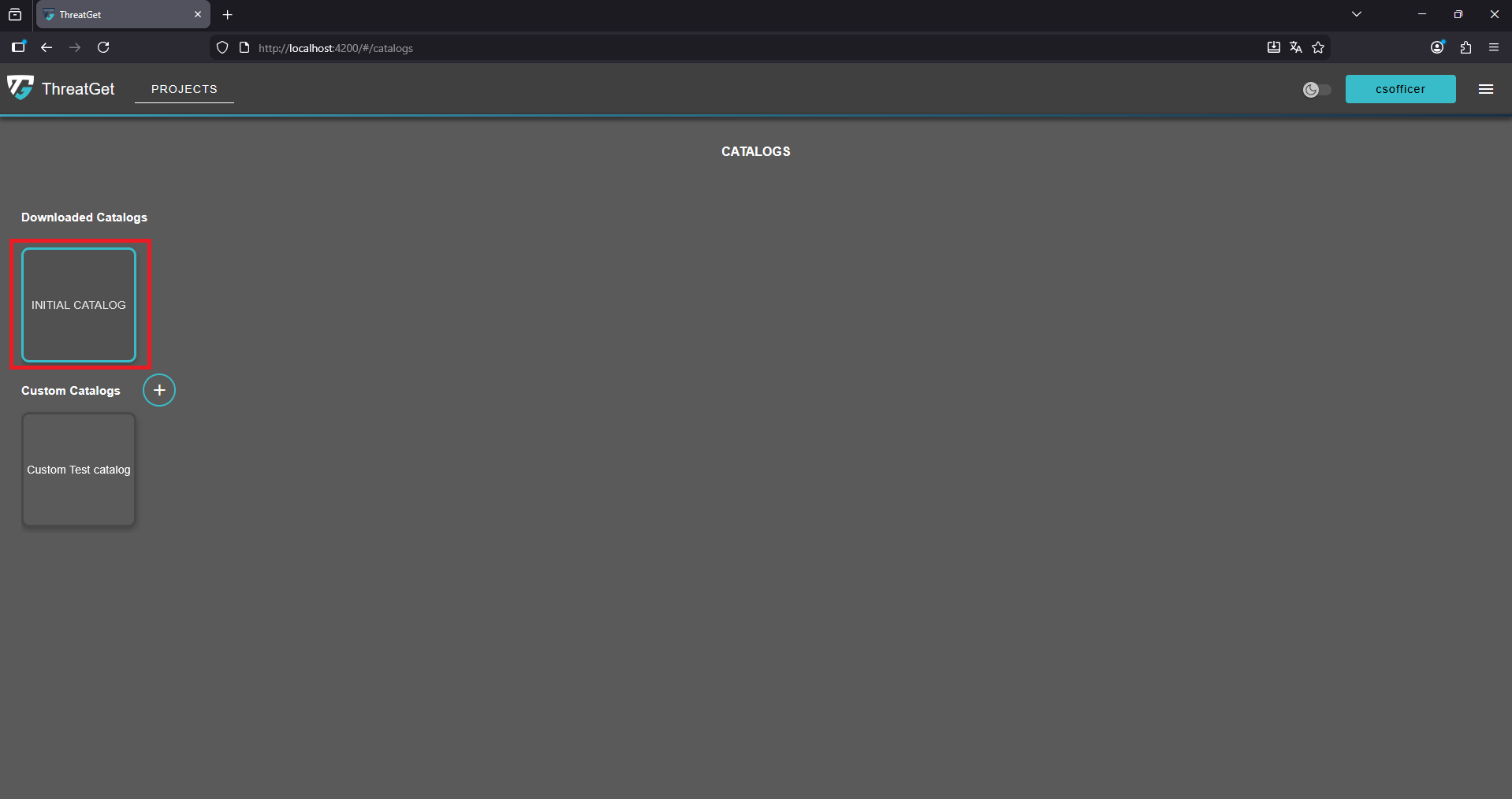Open Firefox application menu
The width and height of the screenshot is (1512, 799).
click(x=1494, y=47)
